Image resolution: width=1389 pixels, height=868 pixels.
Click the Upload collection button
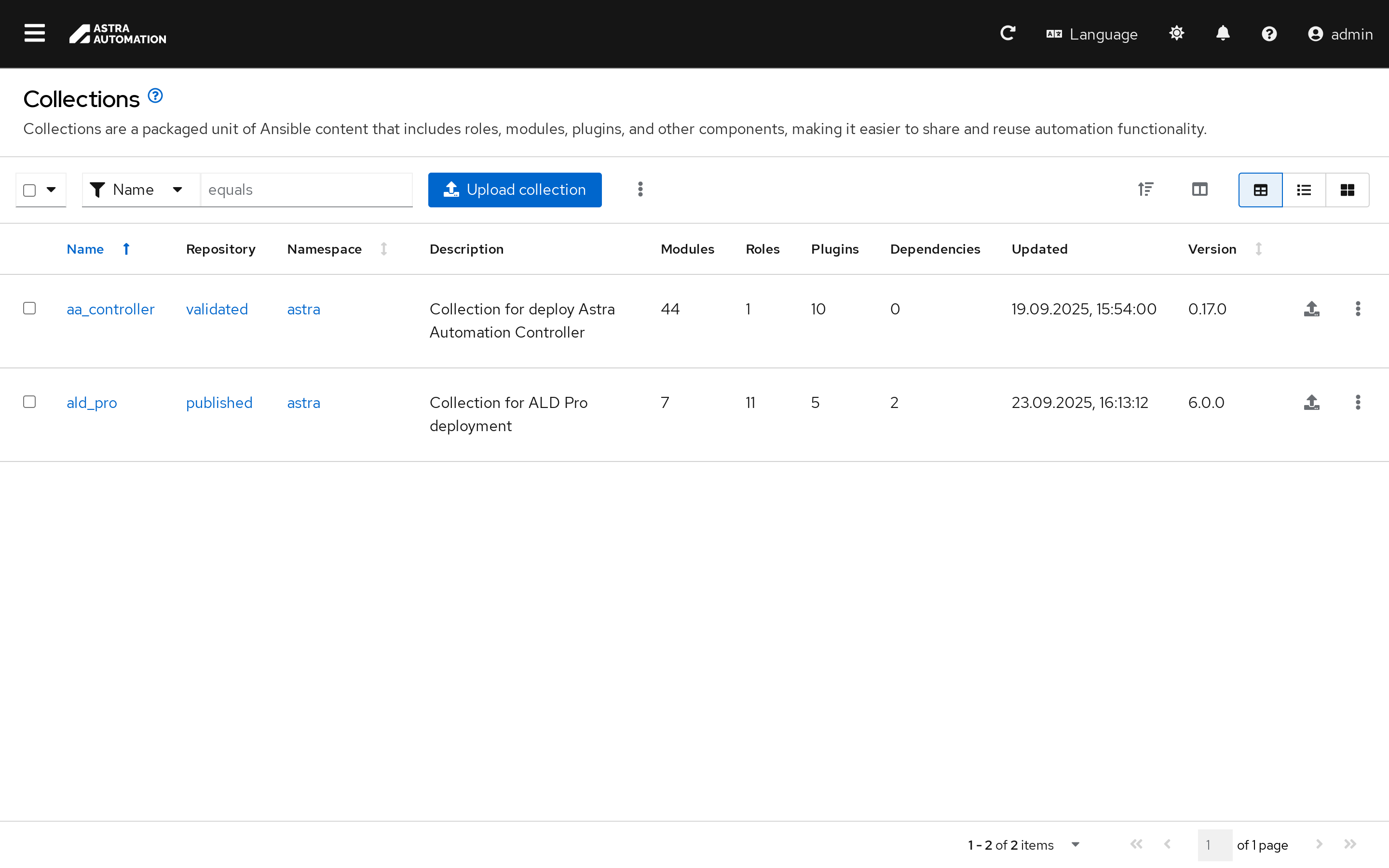[514, 190]
